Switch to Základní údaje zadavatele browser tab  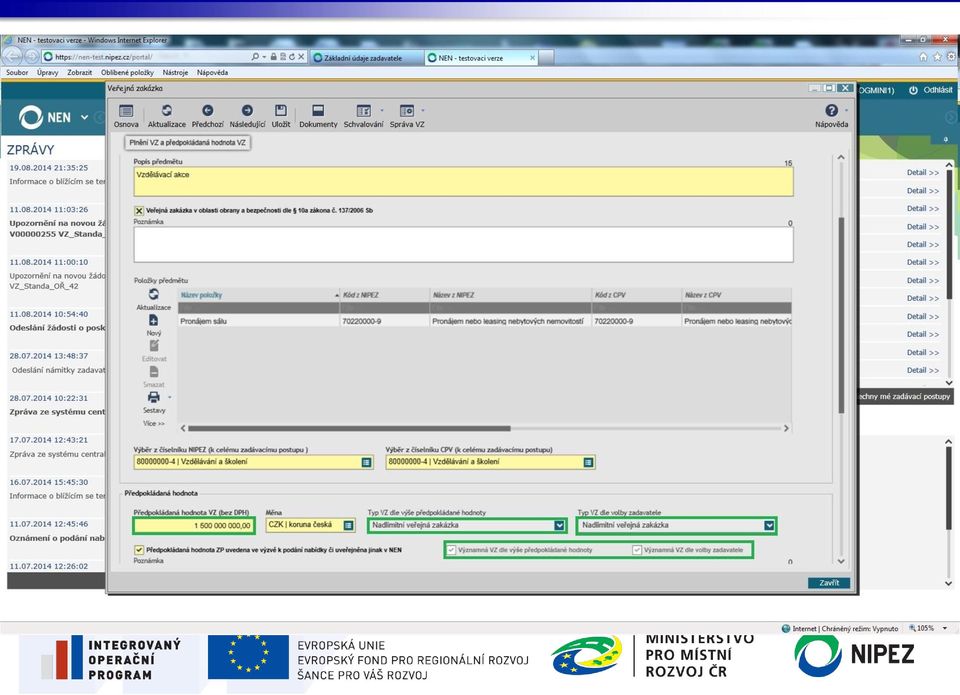[x=366, y=58]
